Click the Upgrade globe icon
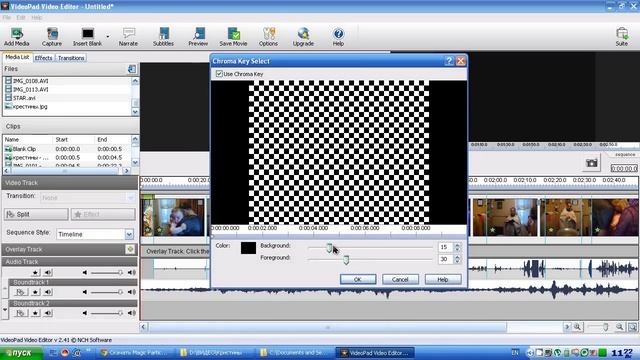This screenshot has height=360, width=640. (x=303, y=37)
